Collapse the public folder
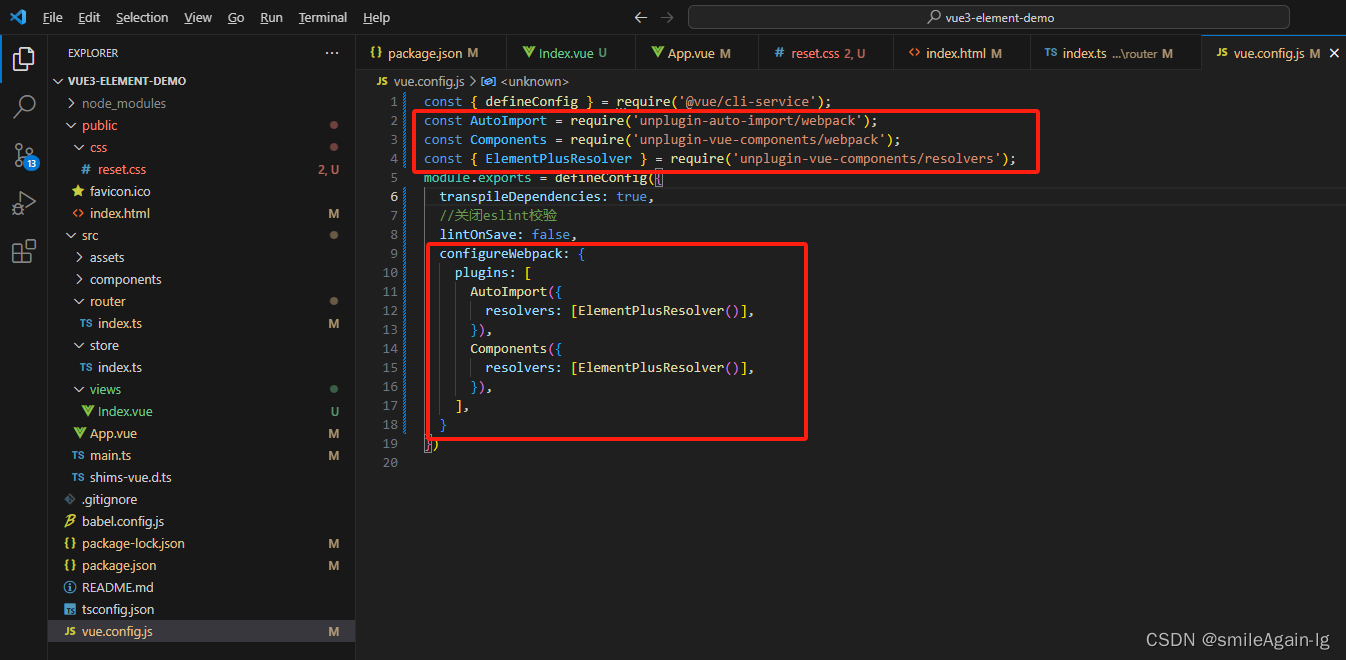This screenshot has width=1346, height=660. click(x=99, y=125)
